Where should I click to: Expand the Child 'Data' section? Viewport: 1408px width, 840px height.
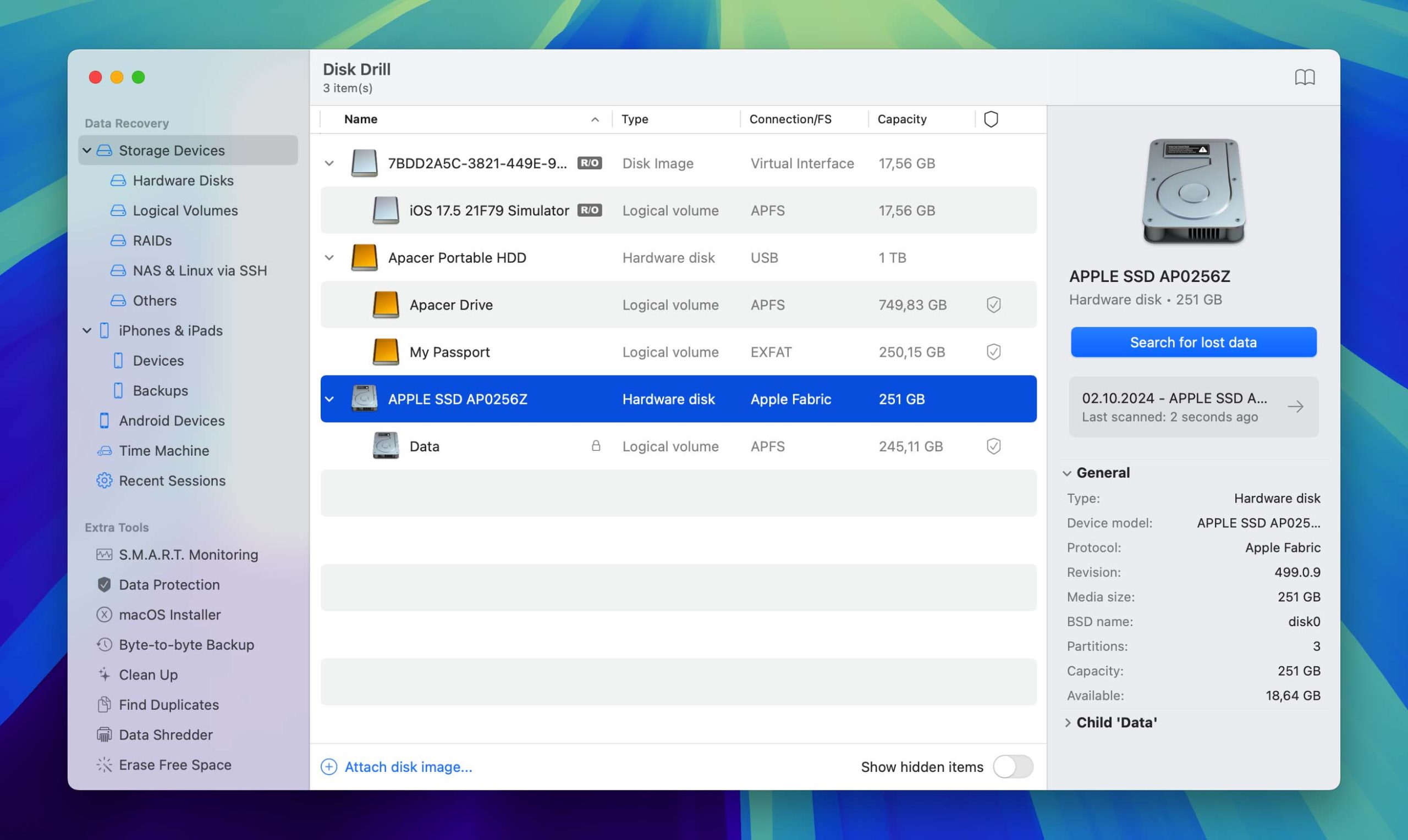point(1066,723)
